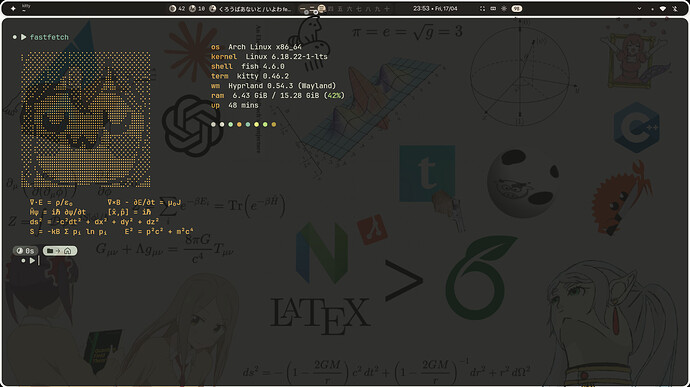This screenshot has width=690, height=387.
Task: Click the green 42% ram percentage
Action: point(334,96)
